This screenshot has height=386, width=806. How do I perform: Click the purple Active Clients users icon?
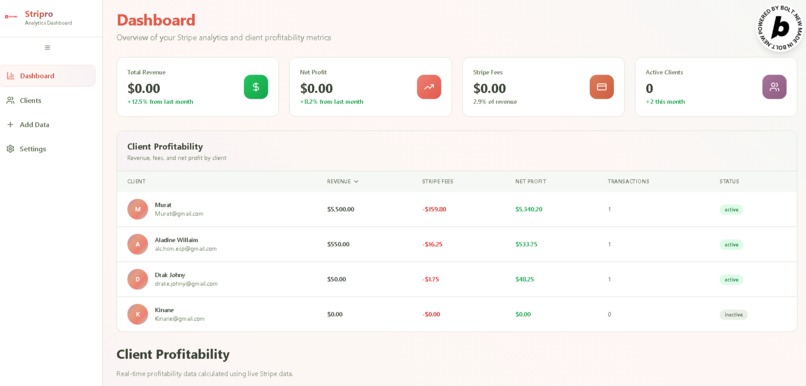click(x=774, y=87)
